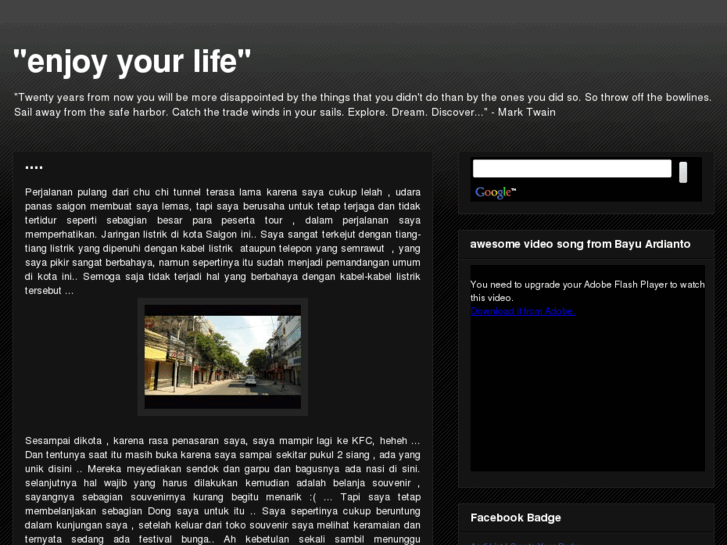The height and width of the screenshot is (545, 727).
Task: Click the search submit button beside the search box
Action: tap(683, 172)
